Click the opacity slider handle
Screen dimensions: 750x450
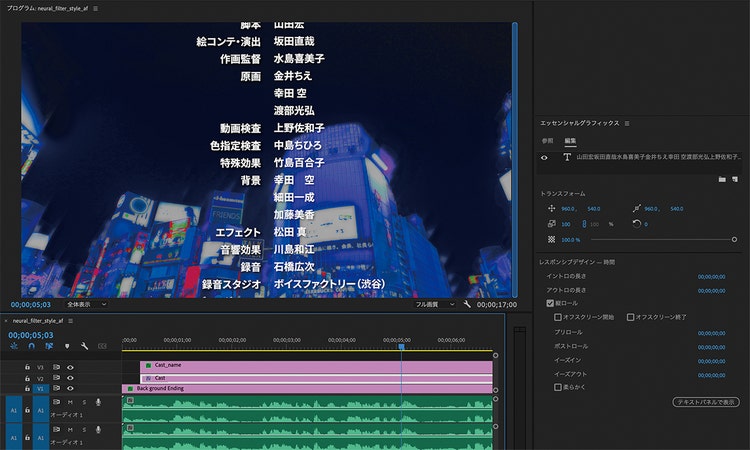click(x=734, y=240)
